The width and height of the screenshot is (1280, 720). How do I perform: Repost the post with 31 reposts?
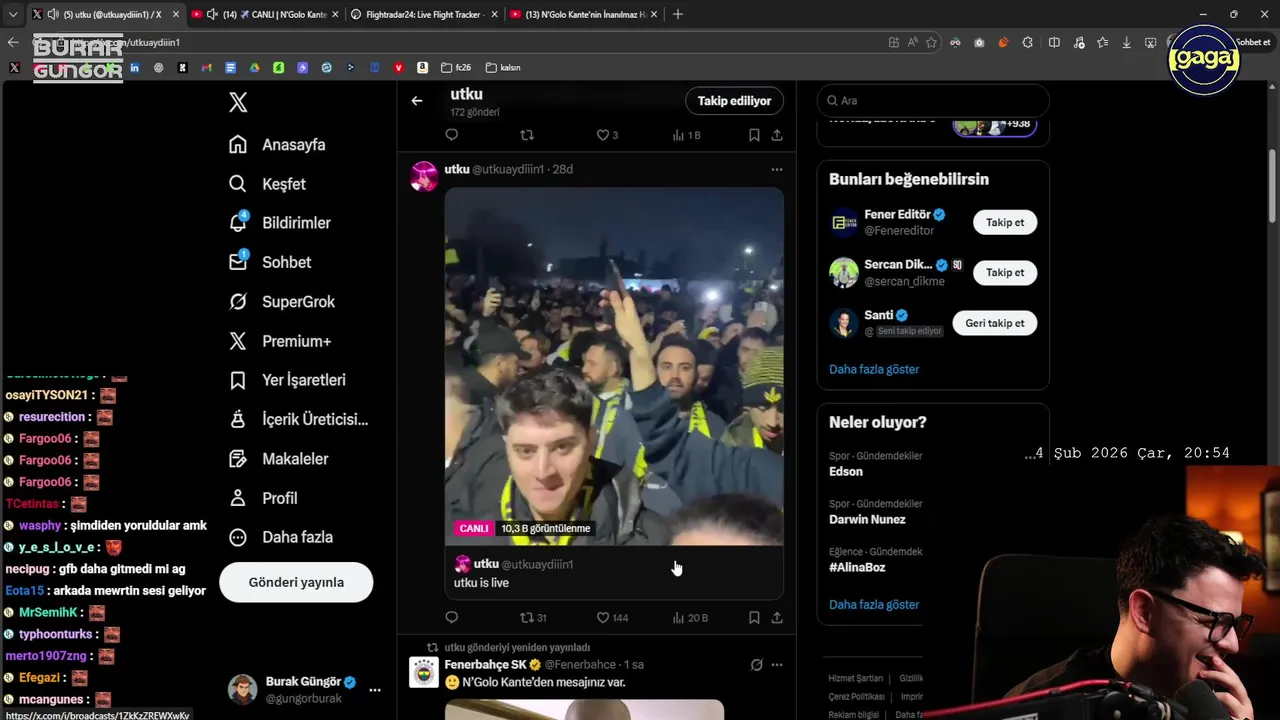tap(534, 618)
